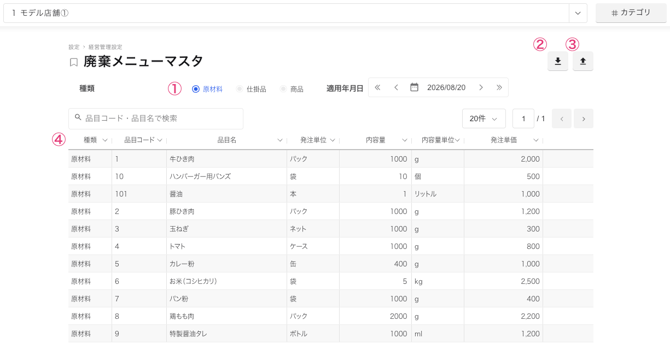The image size is (670, 362).
Task: Click the 特製醤油タレ item name cell
Action: coord(226,334)
